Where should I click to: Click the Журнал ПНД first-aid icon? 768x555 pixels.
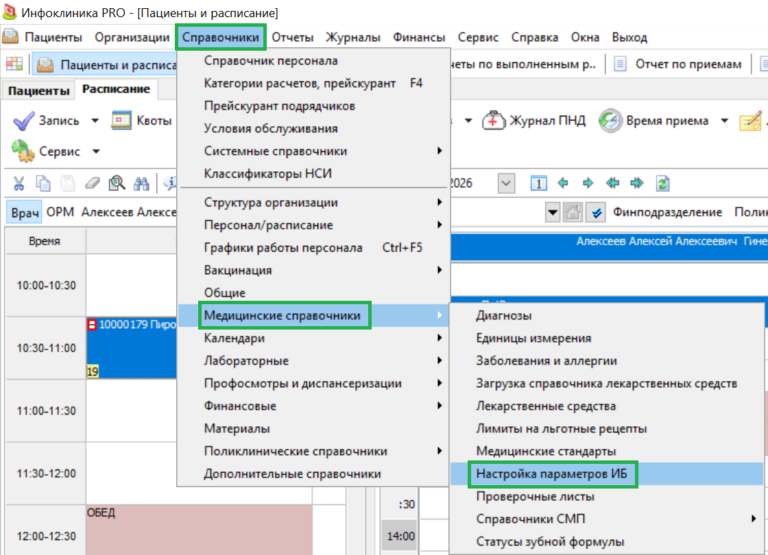493,120
